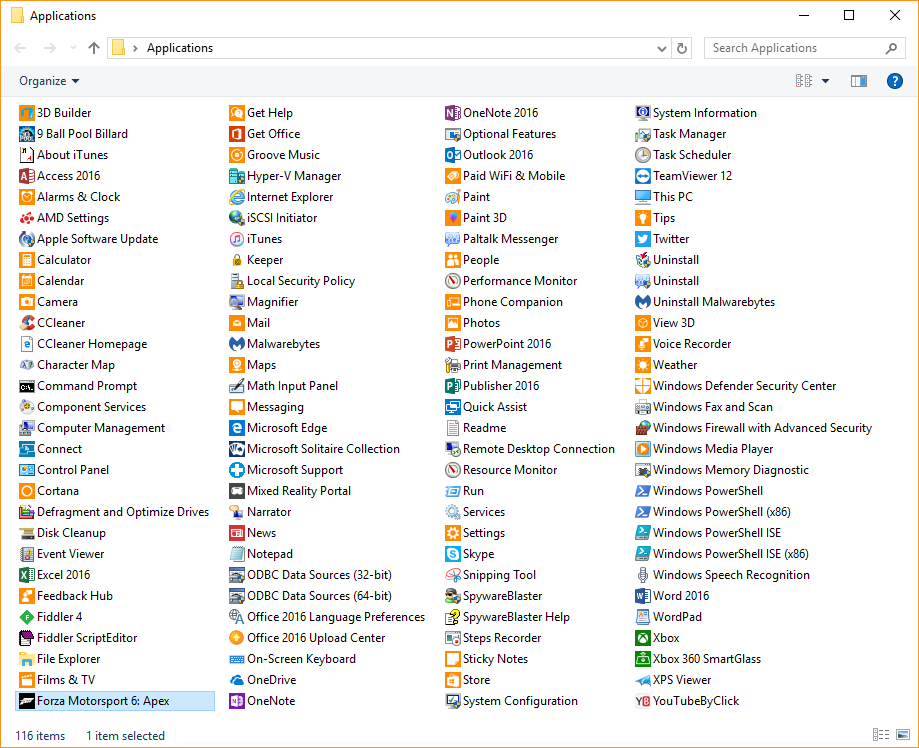Open the address bar history dropdown
The width and height of the screenshot is (919, 748).
click(662, 47)
